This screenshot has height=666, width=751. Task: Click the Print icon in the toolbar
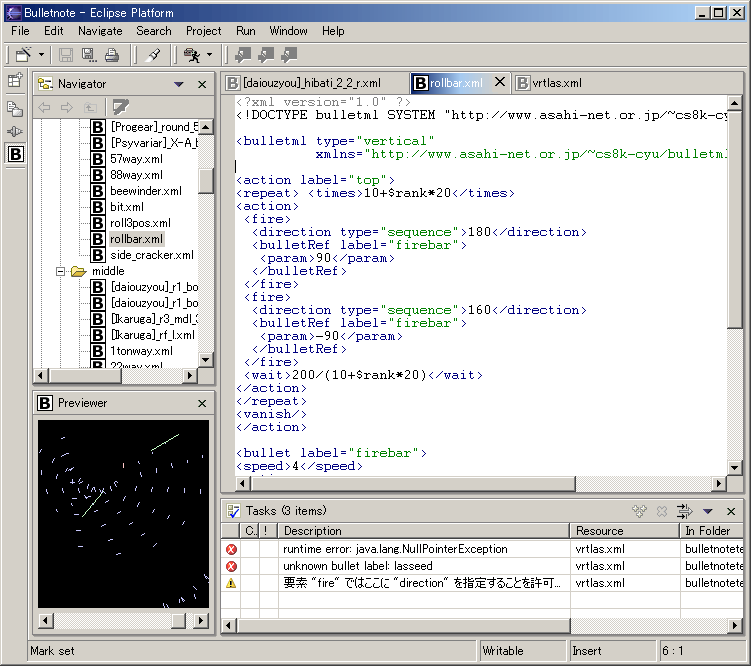click(x=112, y=55)
